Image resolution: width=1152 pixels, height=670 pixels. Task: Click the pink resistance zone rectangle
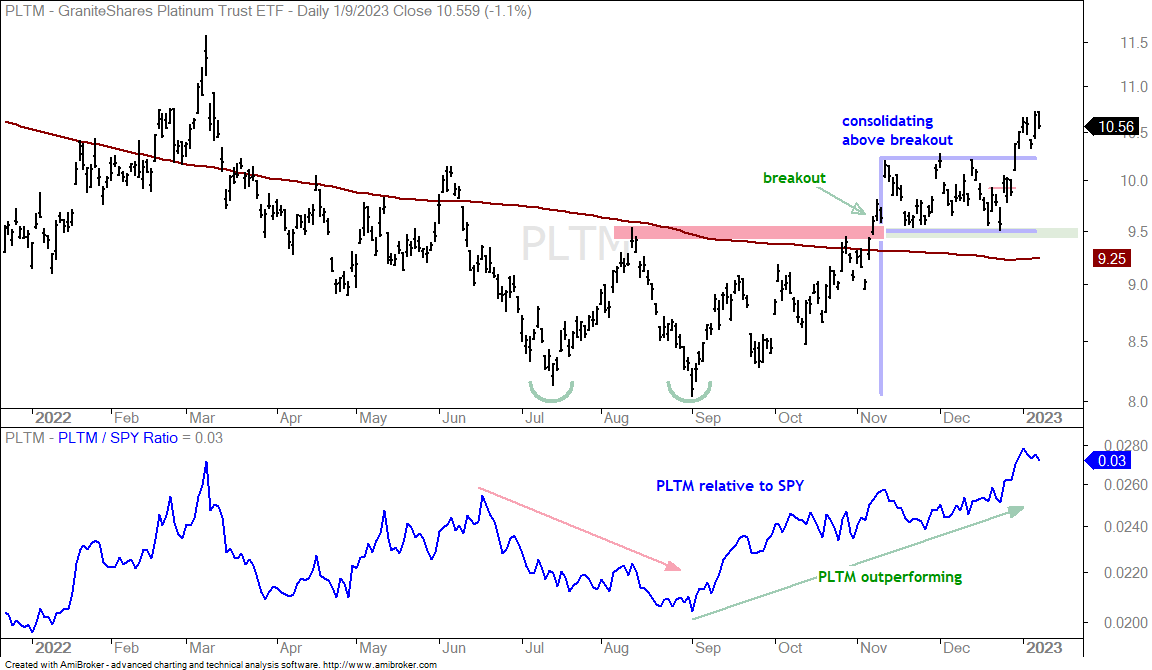click(749, 233)
